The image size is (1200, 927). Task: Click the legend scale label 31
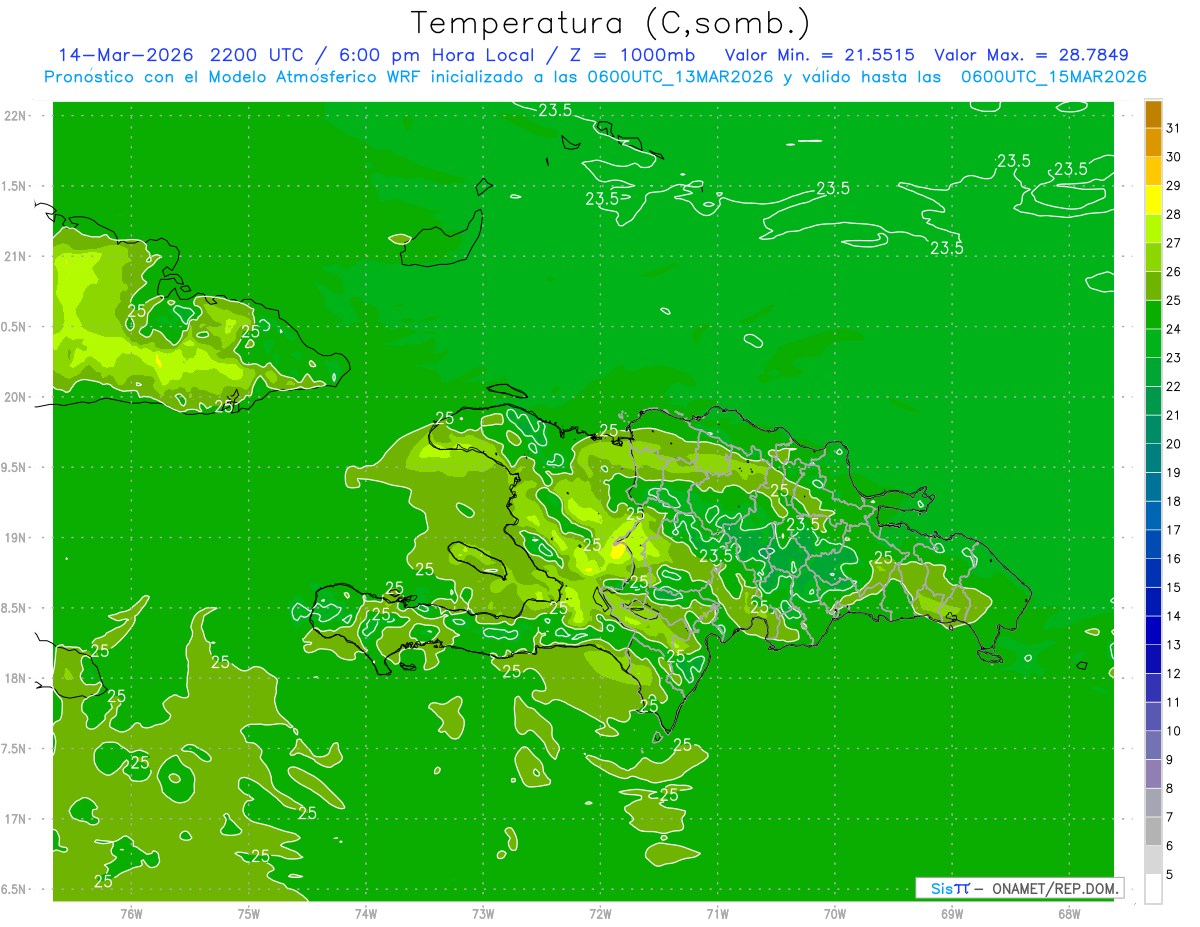coord(1174,128)
